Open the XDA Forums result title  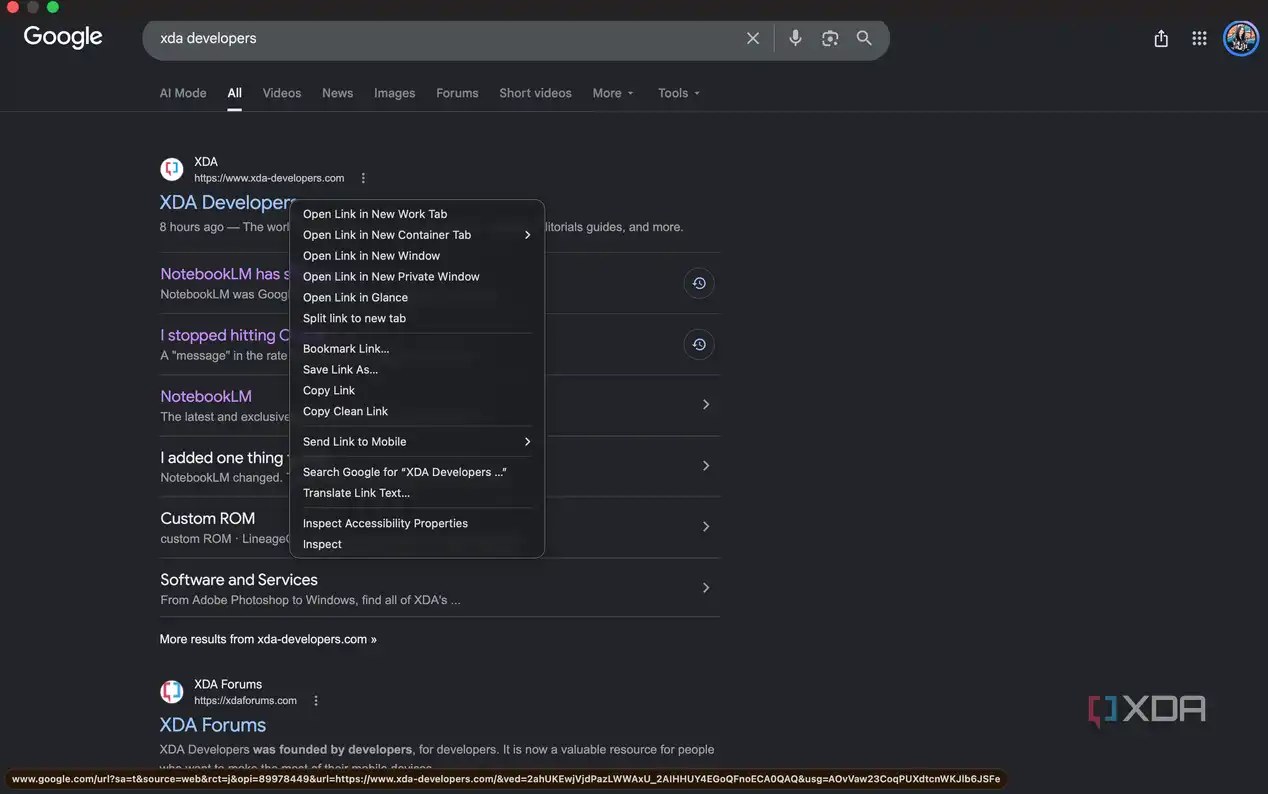[213, 725]
